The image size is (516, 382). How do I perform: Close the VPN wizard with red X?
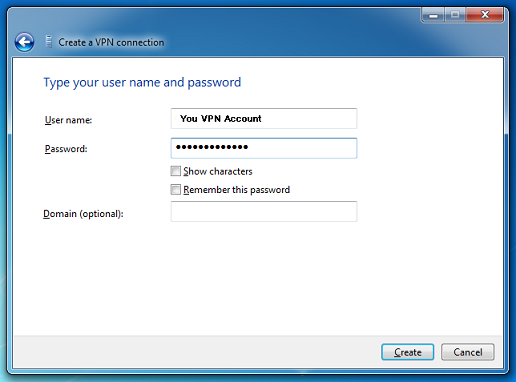pyautogui.click(x=485, y=15)
